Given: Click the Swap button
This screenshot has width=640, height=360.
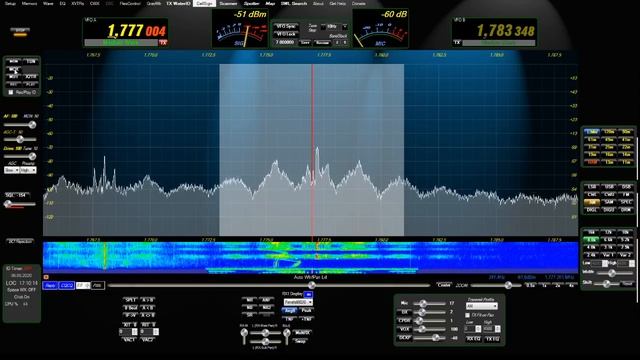Looking at the screenshot, I should [301, 341].
